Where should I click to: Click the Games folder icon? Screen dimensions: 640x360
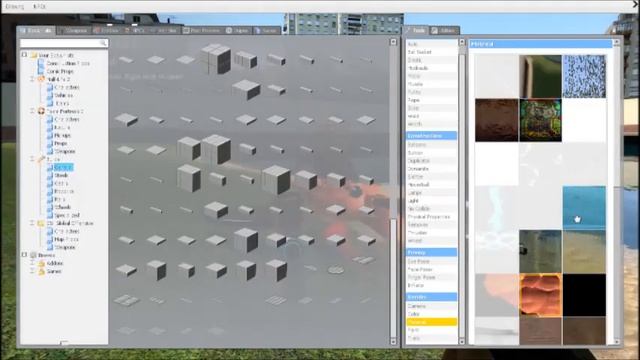click(x=41, y=271)
